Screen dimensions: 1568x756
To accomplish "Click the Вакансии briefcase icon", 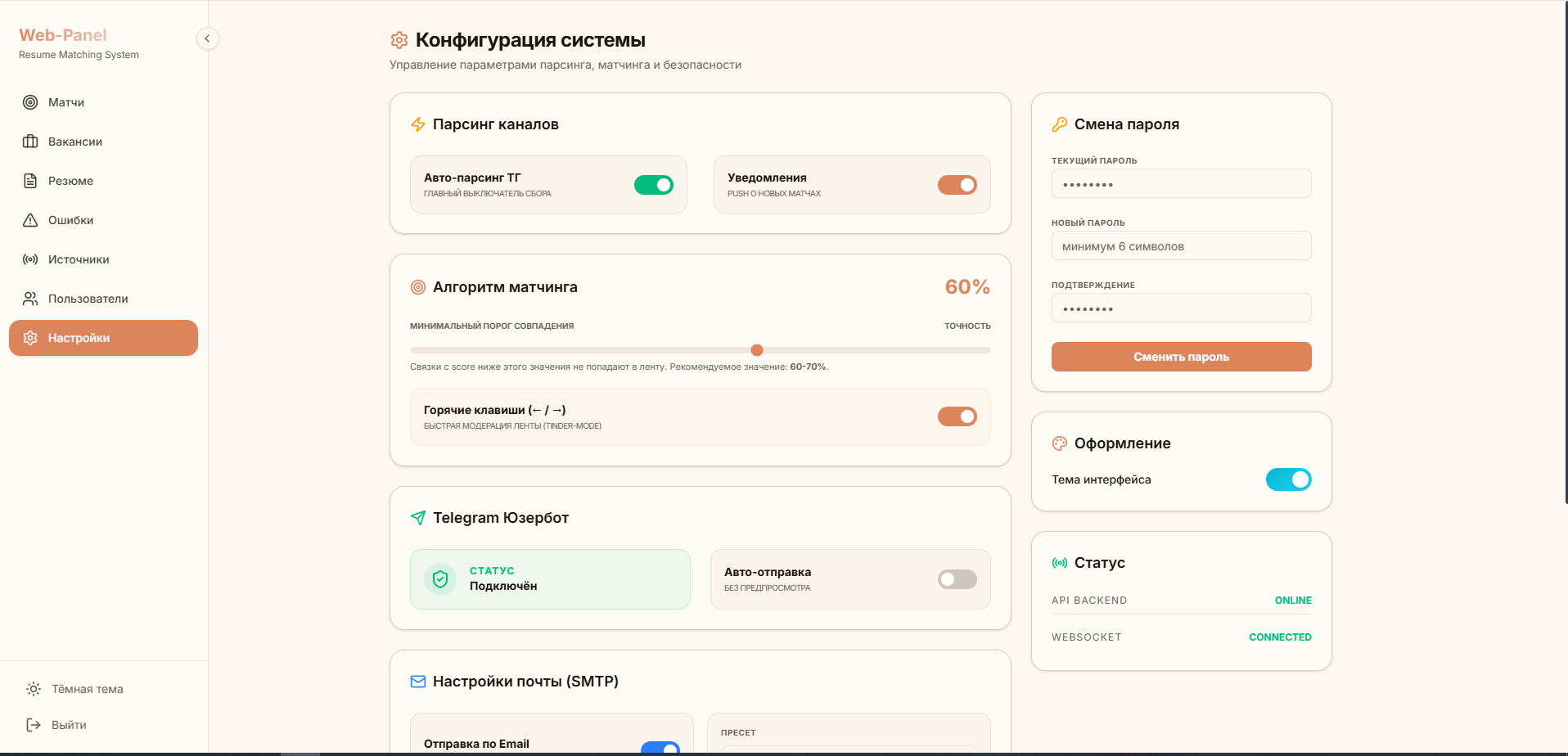I will click(30, 142).
